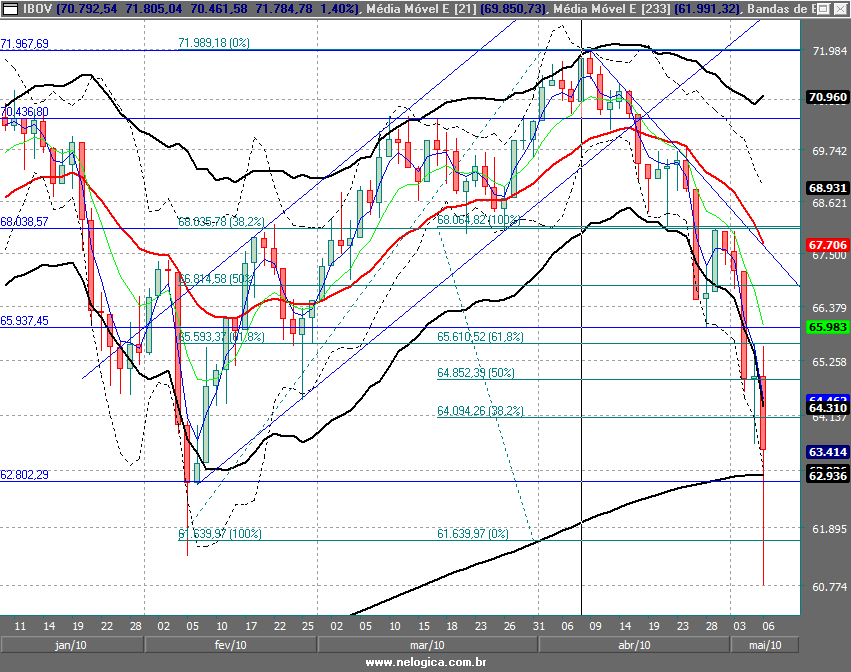This screenshot has width=851, height=672.
Task: Select the 68.038,57 horizontal line label
Action: click(x=24, y=222)
